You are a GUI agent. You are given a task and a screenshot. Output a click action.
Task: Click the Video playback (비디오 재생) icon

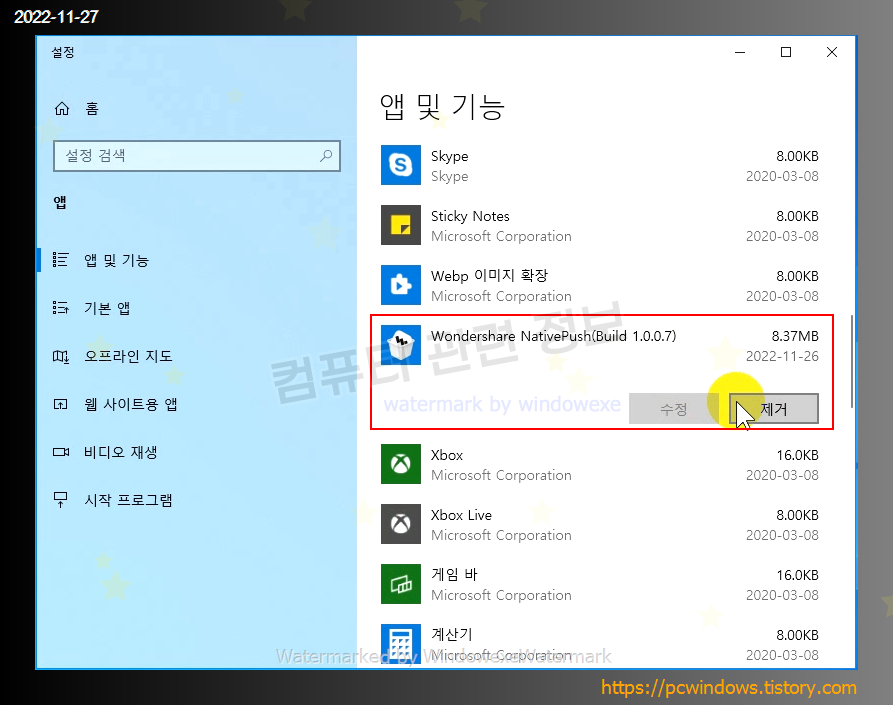pyautogui.click(x=61, y=452)
